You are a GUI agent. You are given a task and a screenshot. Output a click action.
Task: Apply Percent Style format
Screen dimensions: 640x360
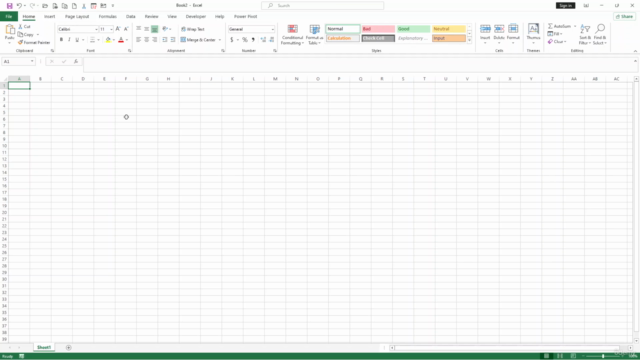pos(244,40)
